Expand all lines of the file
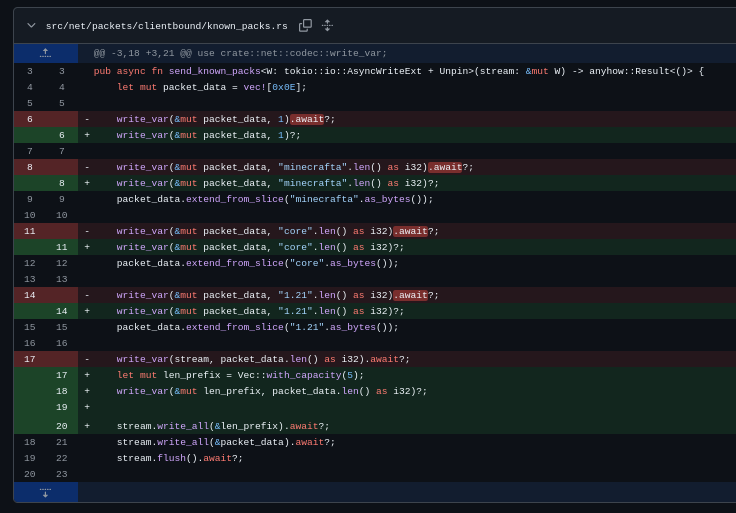This screenshot has width=736, height=513. 327,26
